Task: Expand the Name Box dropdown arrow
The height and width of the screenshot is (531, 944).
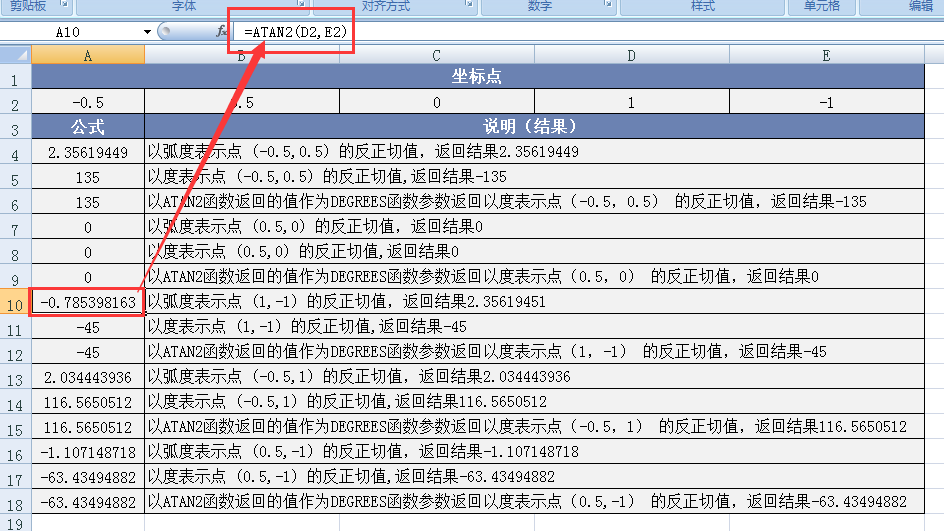Action: point(147,32)
